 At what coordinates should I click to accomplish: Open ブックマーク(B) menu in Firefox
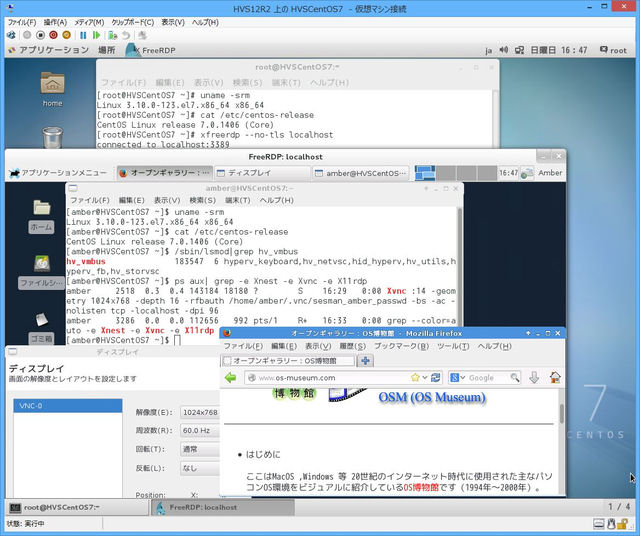(x=401, y=346)
